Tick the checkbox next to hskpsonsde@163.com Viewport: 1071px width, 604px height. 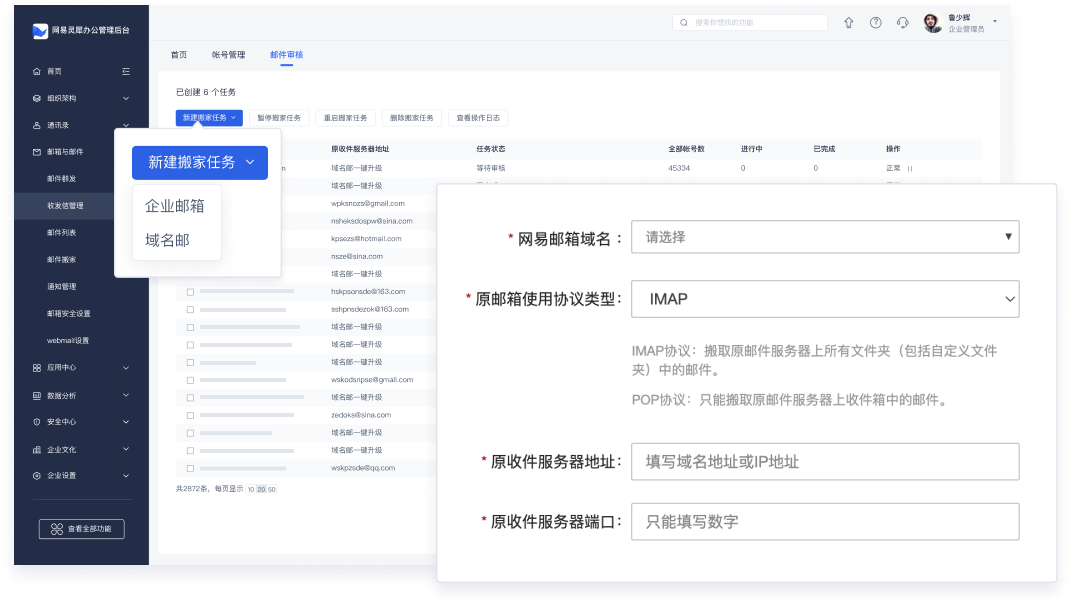click(x=190, y=291)
